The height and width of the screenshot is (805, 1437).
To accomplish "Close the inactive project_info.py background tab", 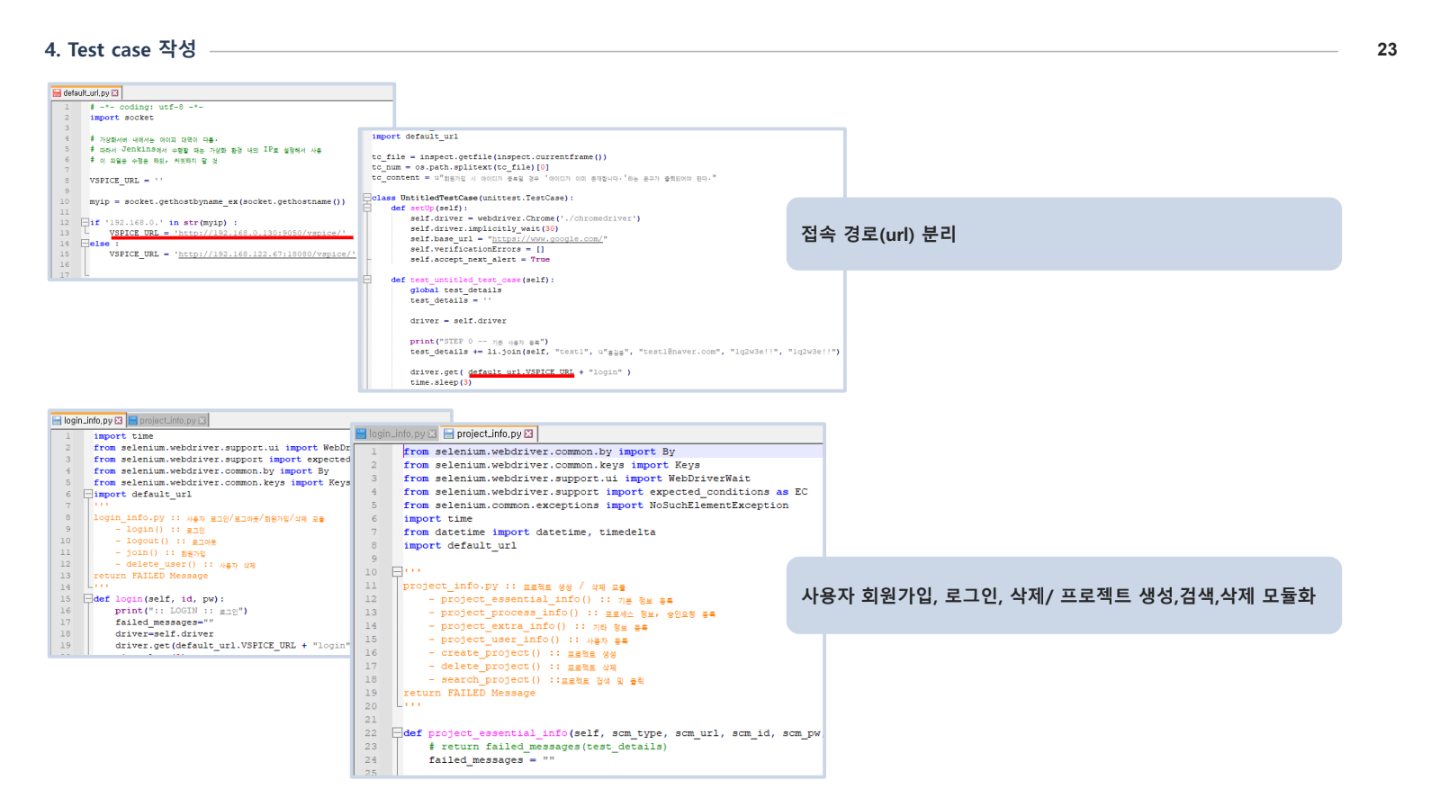I will click(200, 420).
